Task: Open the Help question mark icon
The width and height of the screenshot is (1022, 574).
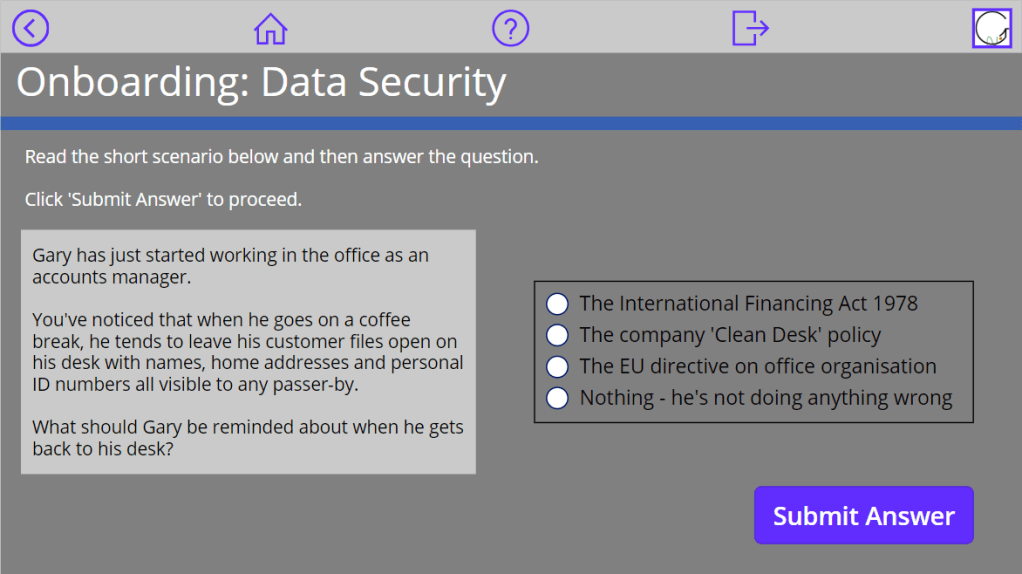Action: (x=510, y=28)
